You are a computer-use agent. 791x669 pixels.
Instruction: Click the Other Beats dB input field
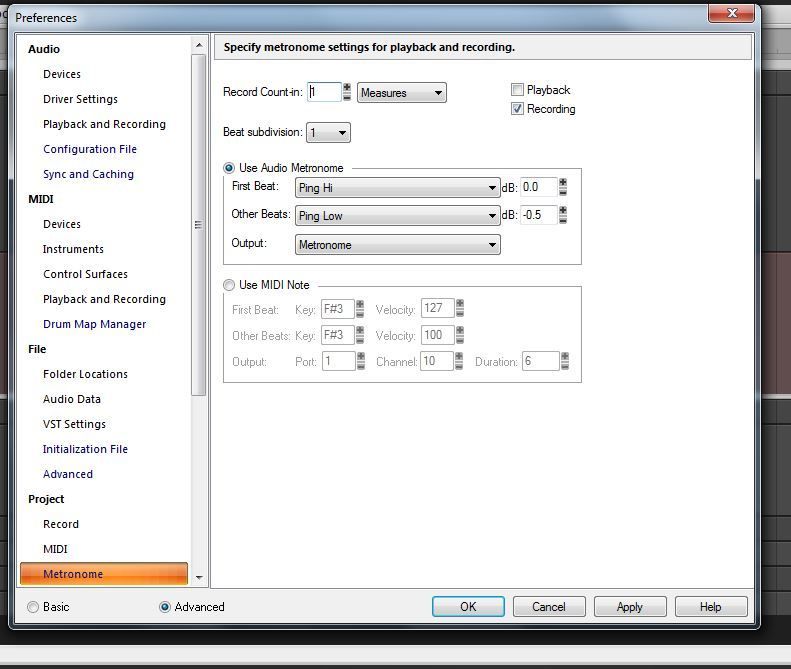click(x=538, y=215)
